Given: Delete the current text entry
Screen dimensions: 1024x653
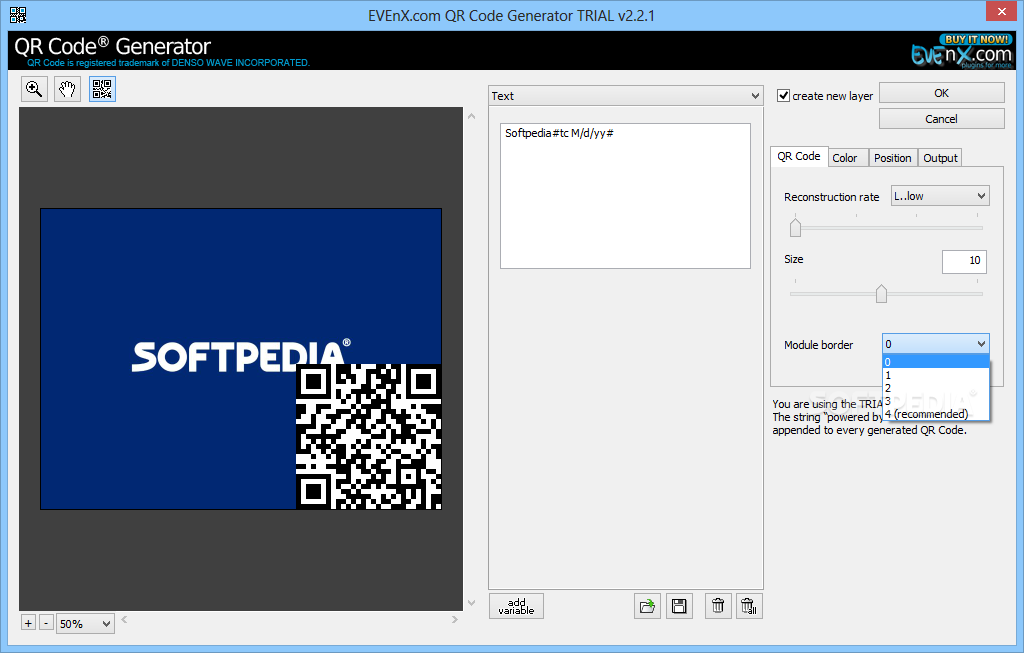Looking at the screenshot, I should click(x=717, y=605).
